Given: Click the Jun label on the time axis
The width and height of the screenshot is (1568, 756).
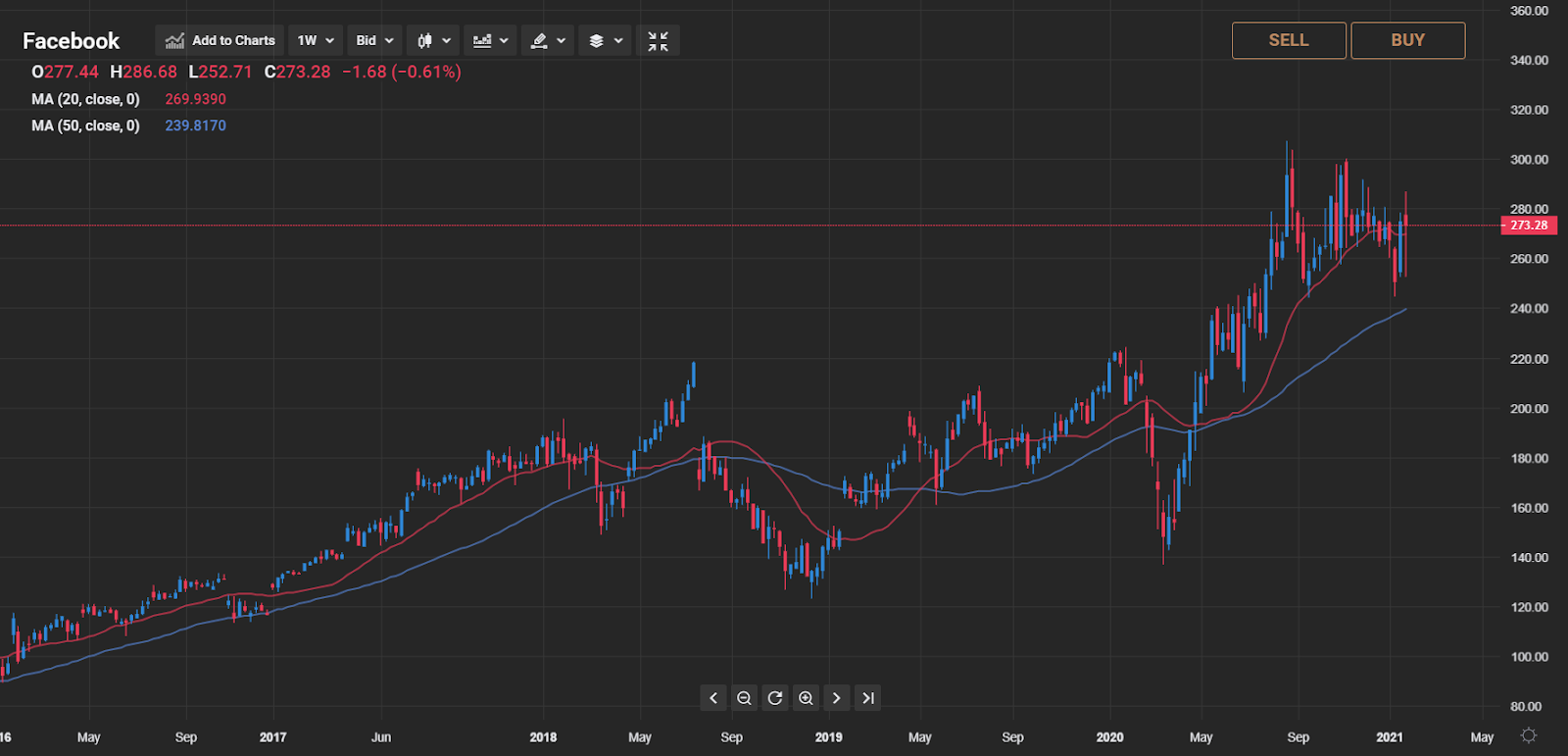Looking at the screenshot, I should [x=381, y=737].
